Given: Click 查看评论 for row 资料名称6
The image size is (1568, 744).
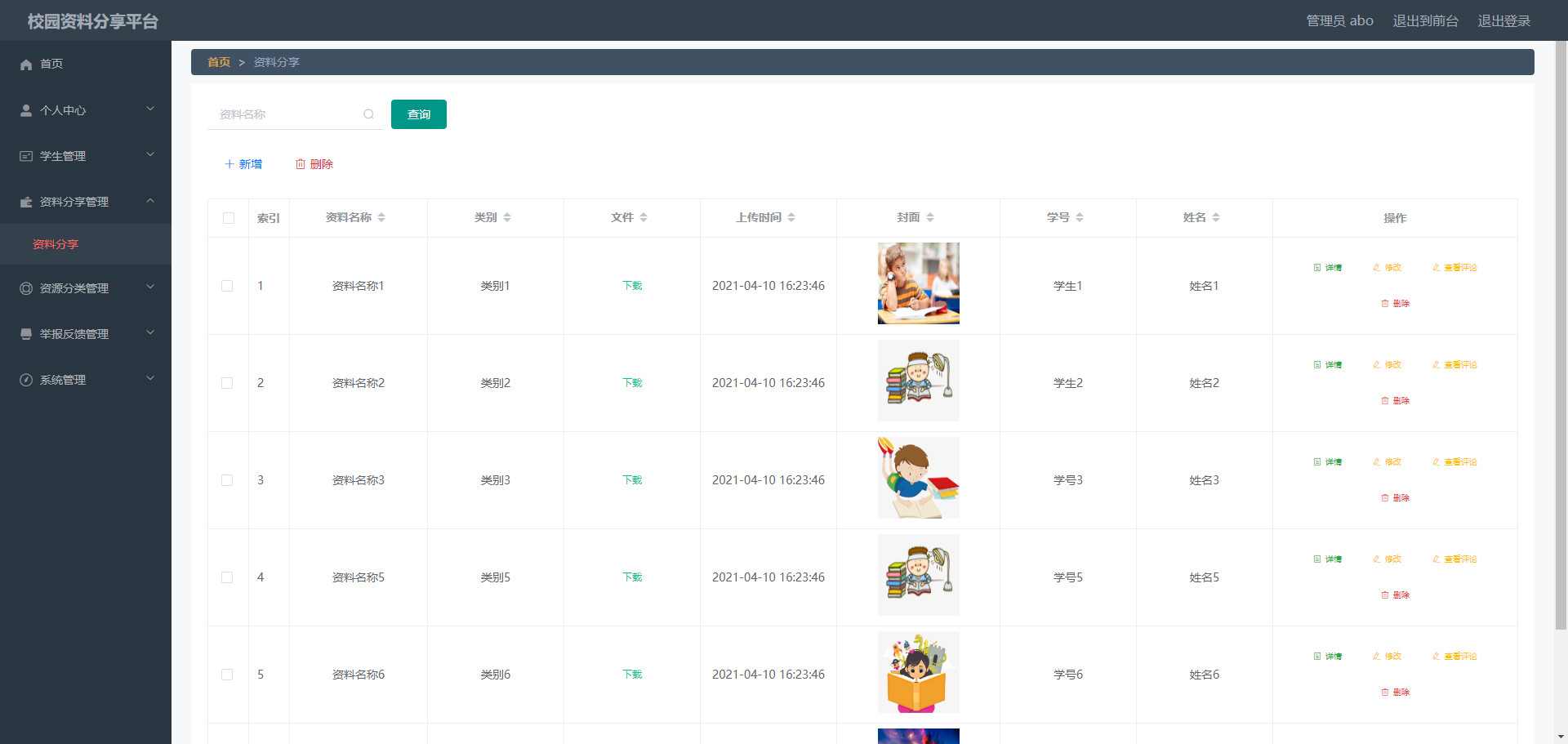Looking at the screenshot, I should (x=1454, y=657).
